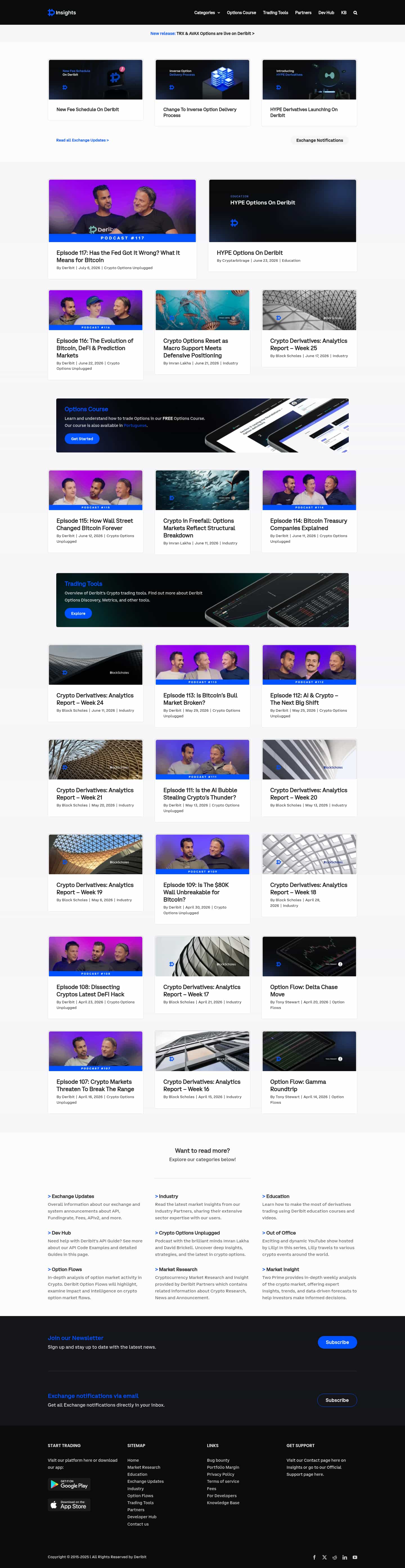Open Episode 116: The Evolution of Bitcoin article

[x=96, y=348]
